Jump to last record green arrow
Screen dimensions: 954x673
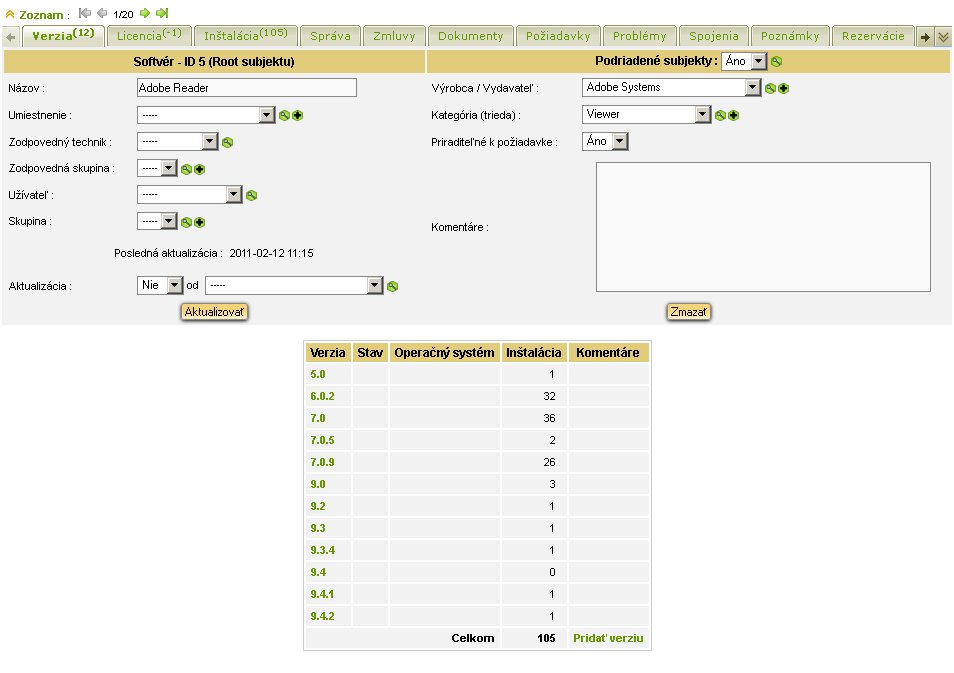(162, 13)
